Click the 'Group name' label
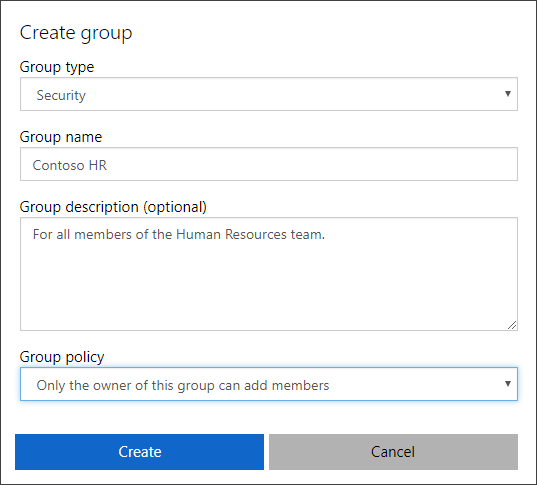537x485 pixels. [x=61, y=137]
